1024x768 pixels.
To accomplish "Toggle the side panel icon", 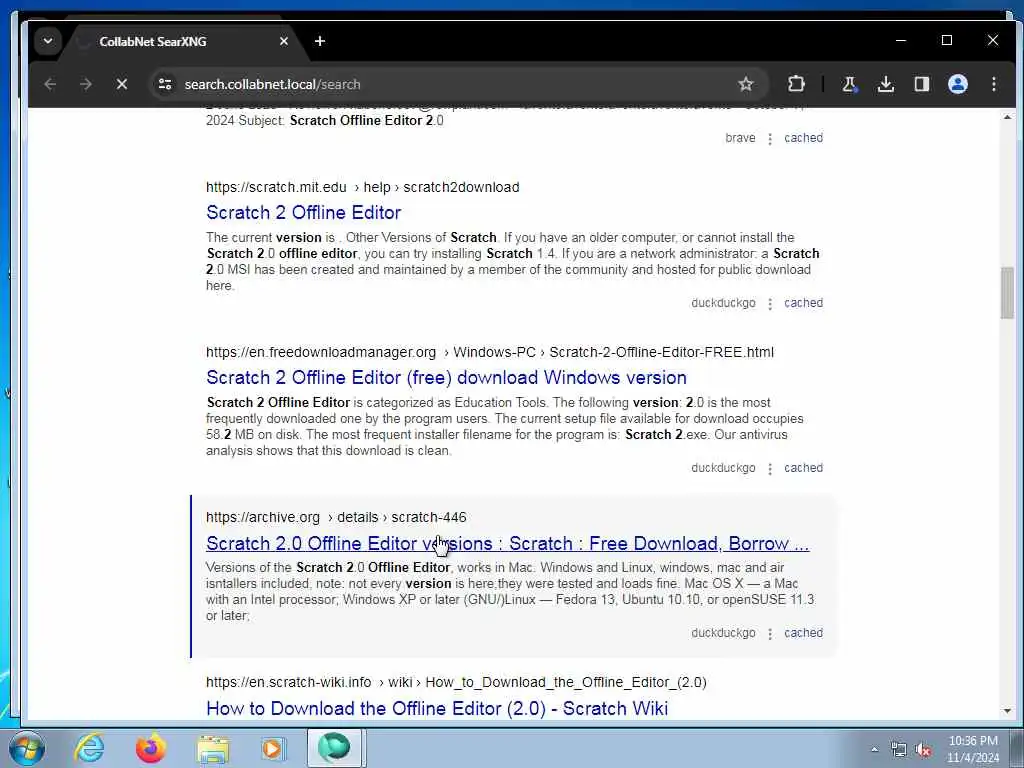I will click(x=921, y=84).
